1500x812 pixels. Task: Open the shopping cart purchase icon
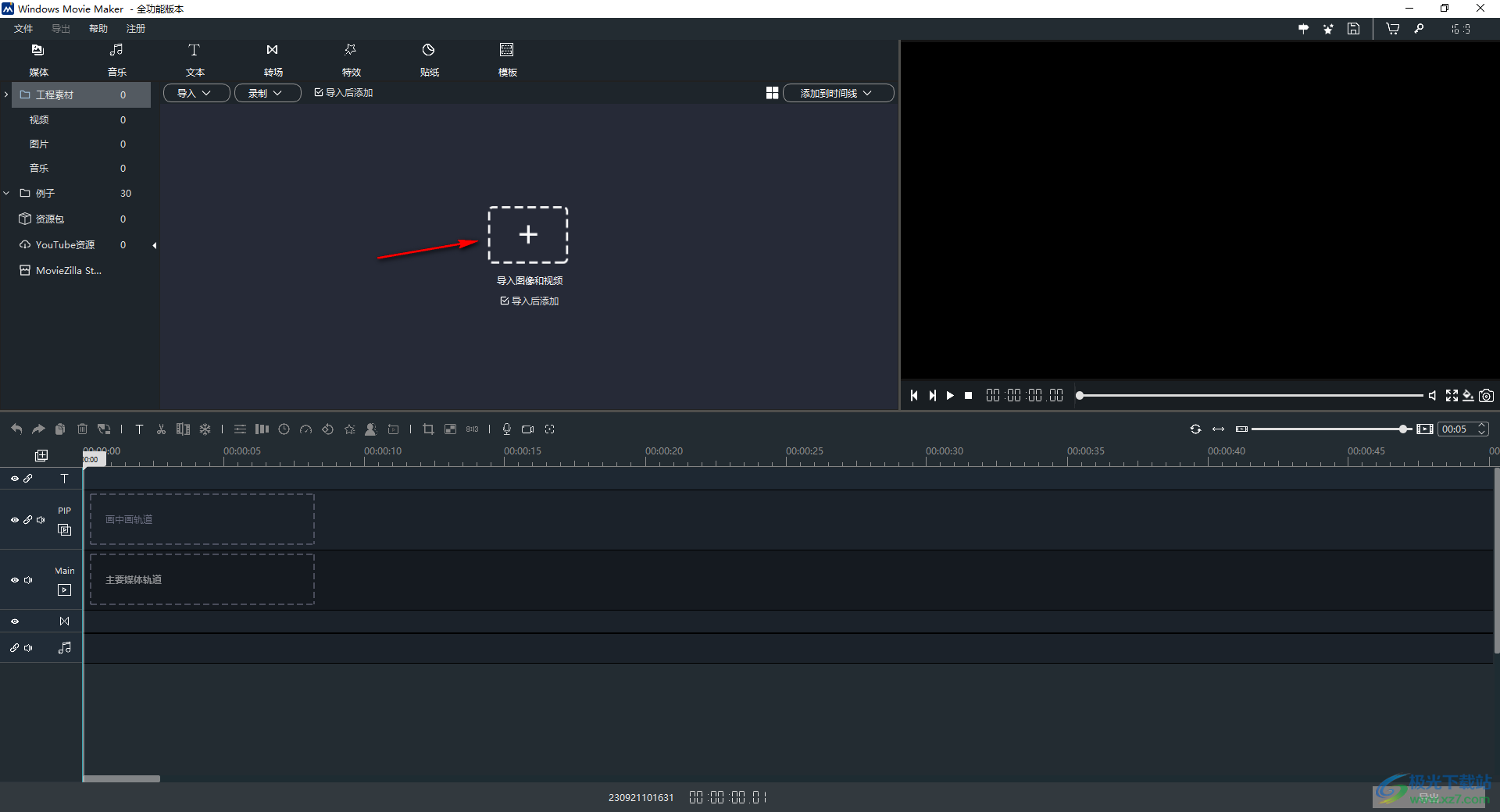tap(1392, 29)
